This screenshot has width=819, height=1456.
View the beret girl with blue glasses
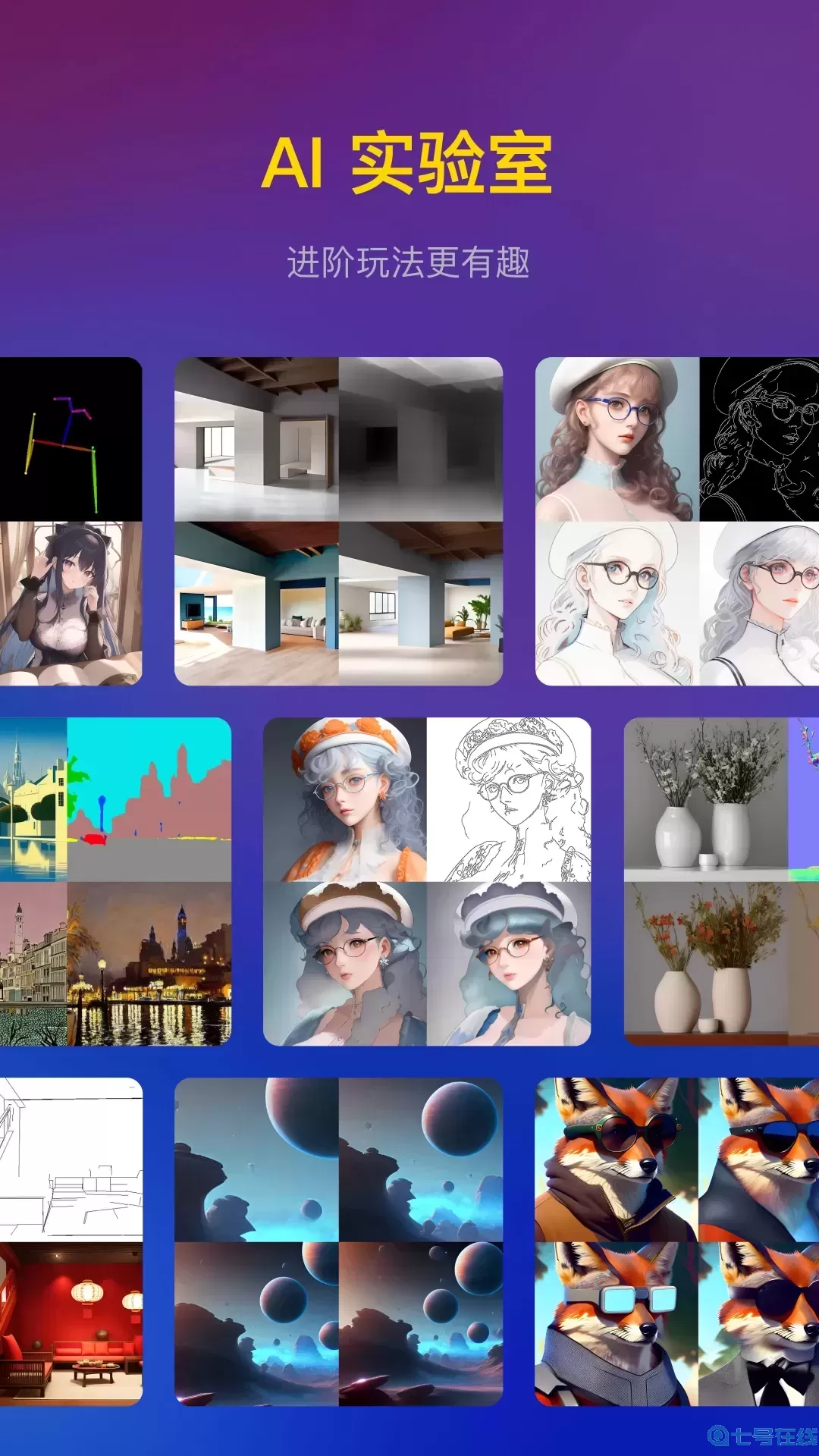[617, 440]
